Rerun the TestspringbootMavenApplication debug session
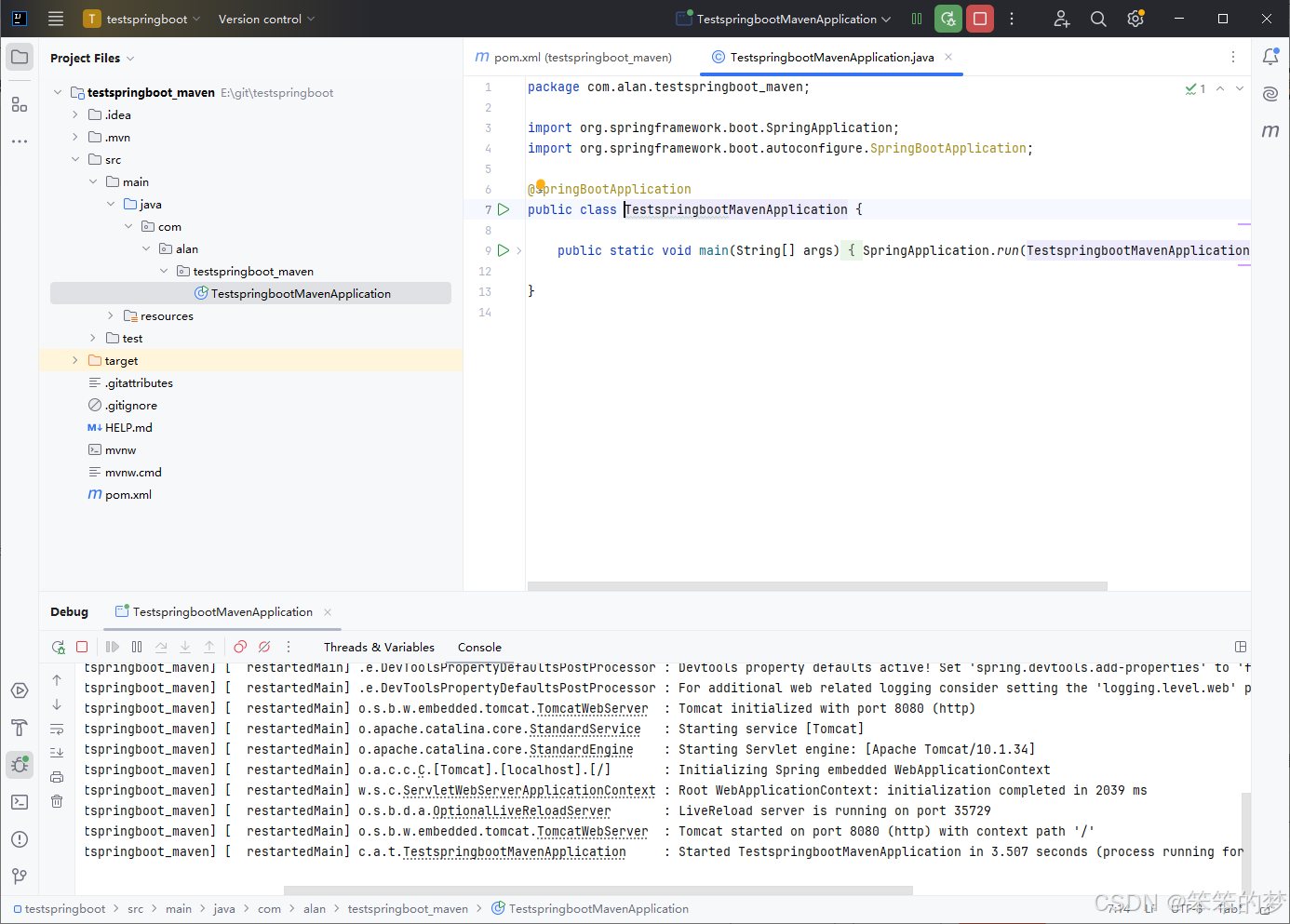This screenshot has width=1290, height=924. pos(58,646)
